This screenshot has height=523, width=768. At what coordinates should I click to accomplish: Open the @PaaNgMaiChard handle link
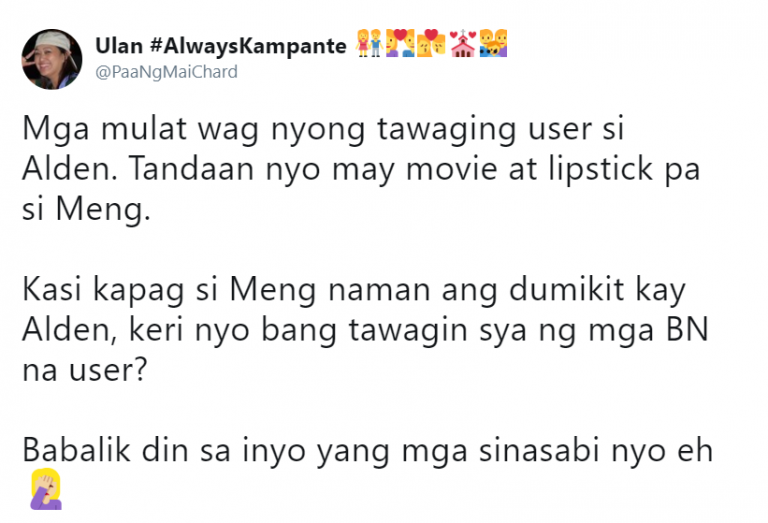167,72
